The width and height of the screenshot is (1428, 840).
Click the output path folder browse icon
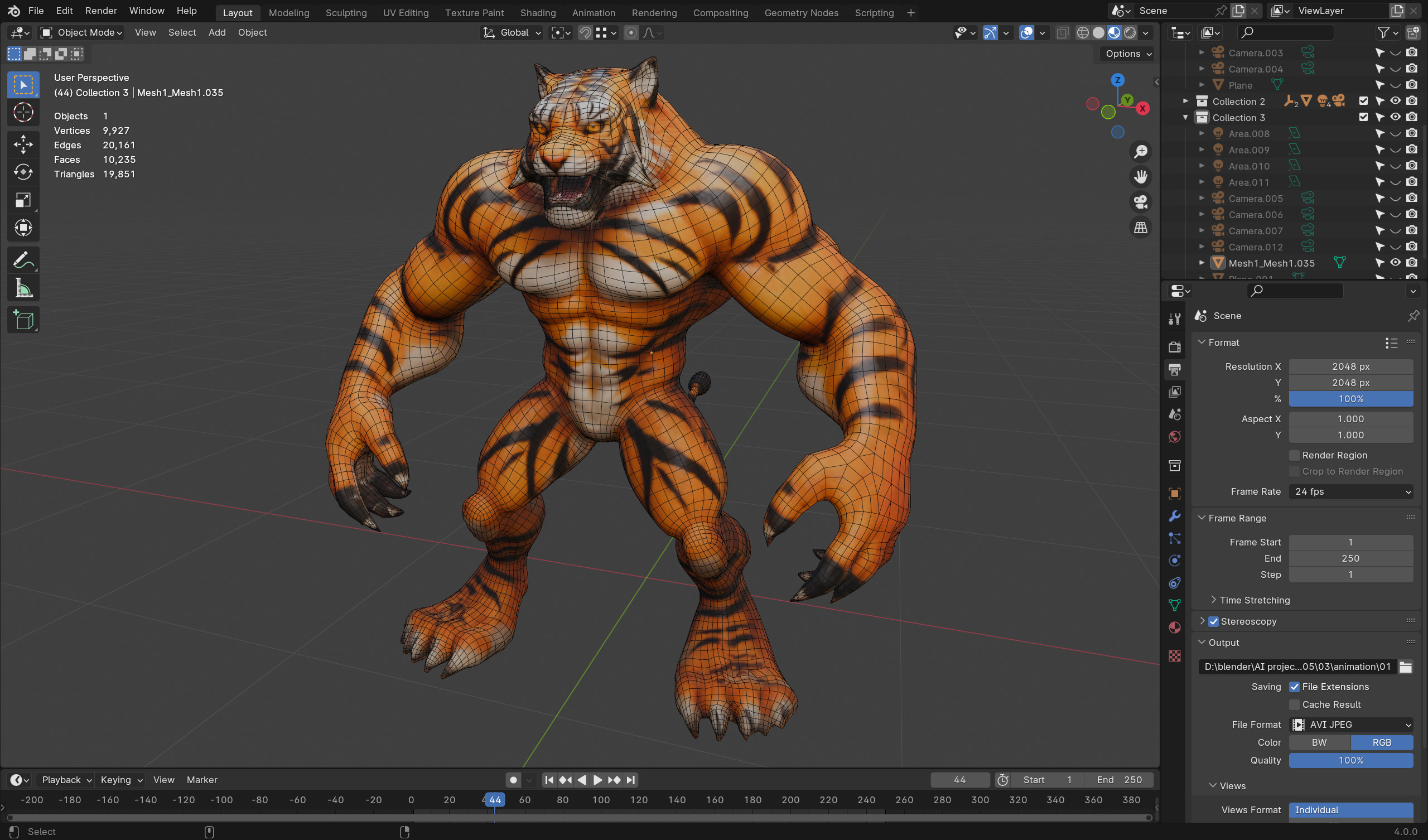(x=1405, y=667)
